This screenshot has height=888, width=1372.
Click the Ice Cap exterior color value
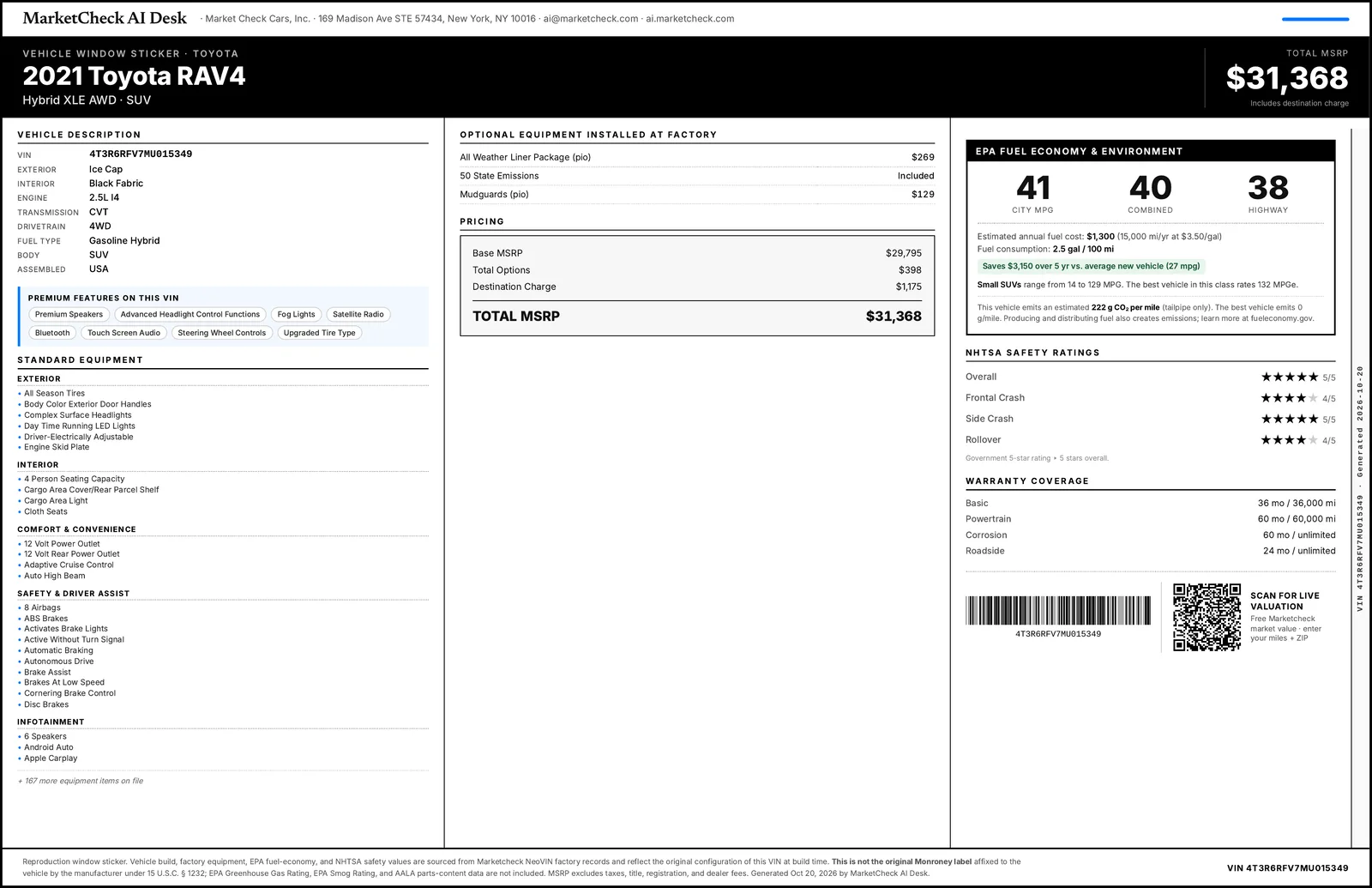[x=106, y=169]
